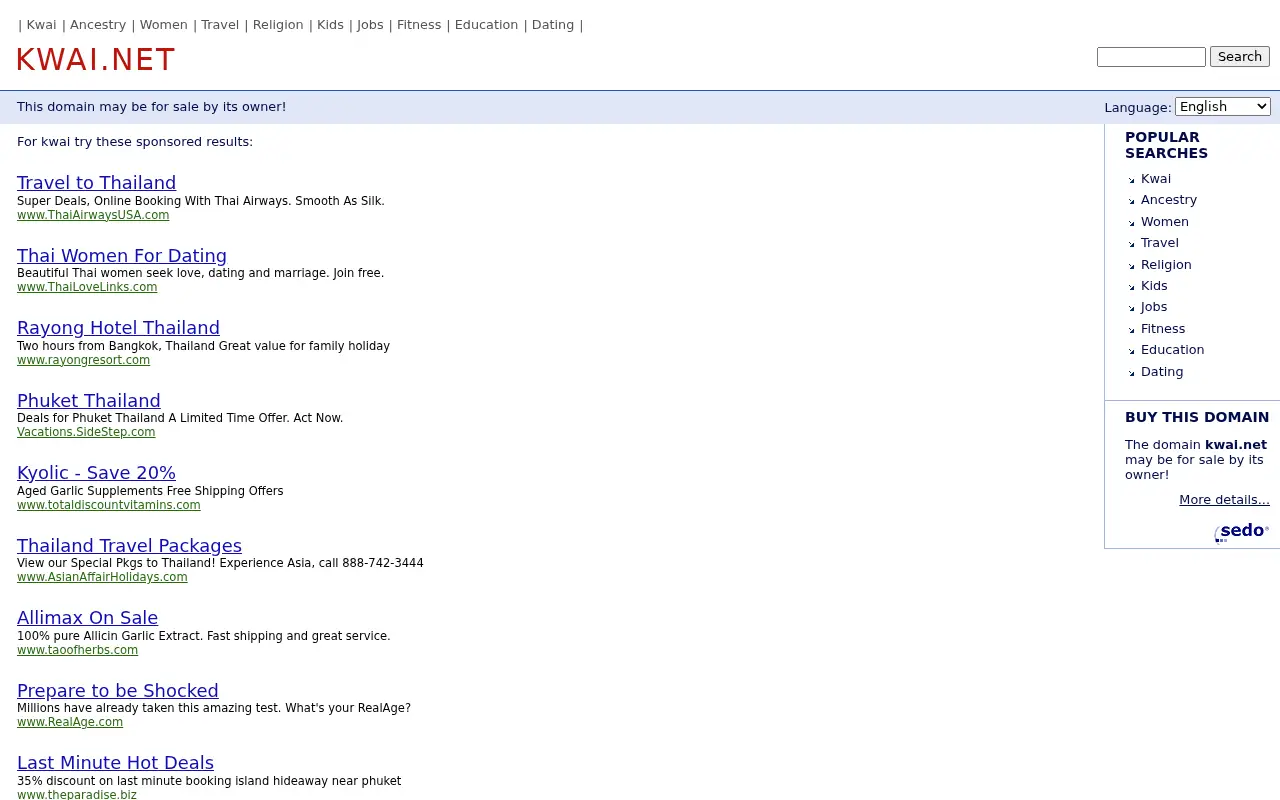Choose Kwai in Popular Searches sidebar
The height and width of the screenshot is (800, 1280).
(1156, 179)
